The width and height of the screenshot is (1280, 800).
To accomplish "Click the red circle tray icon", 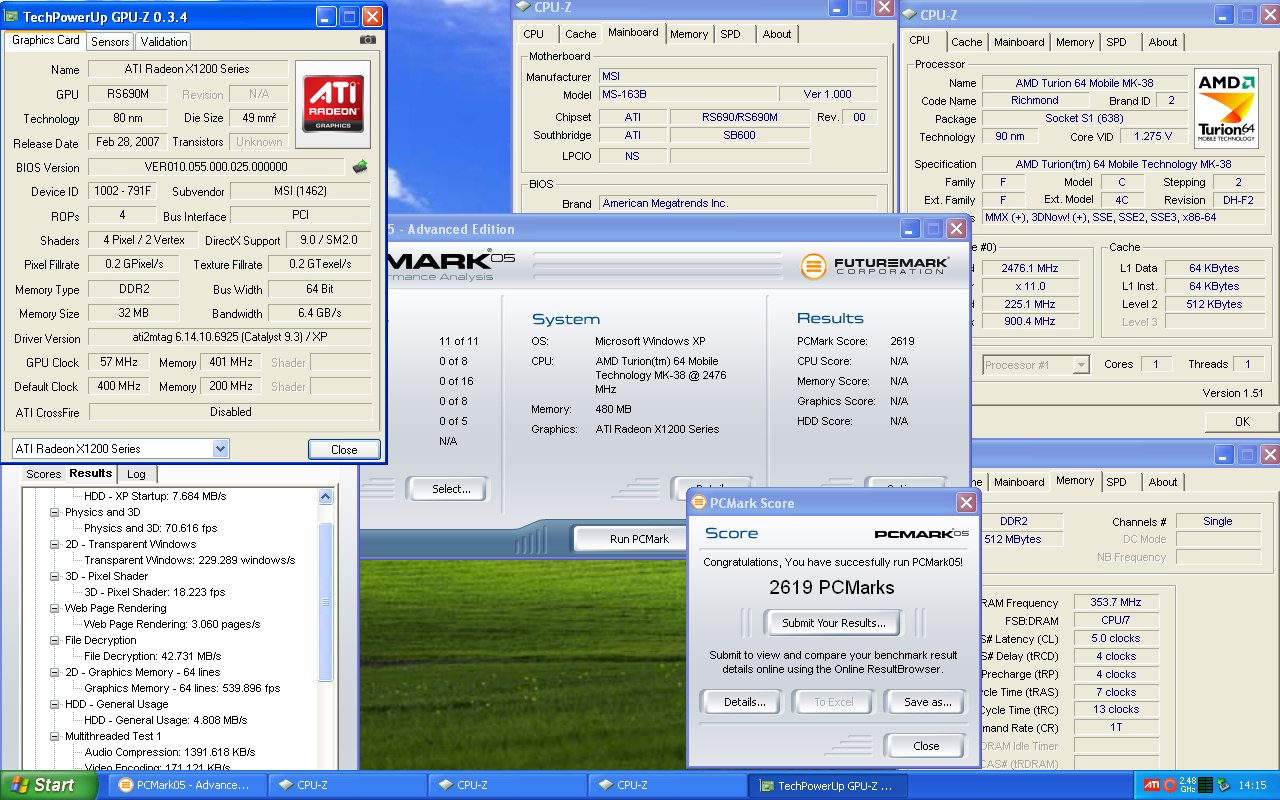I will (x=1170, y=785).
